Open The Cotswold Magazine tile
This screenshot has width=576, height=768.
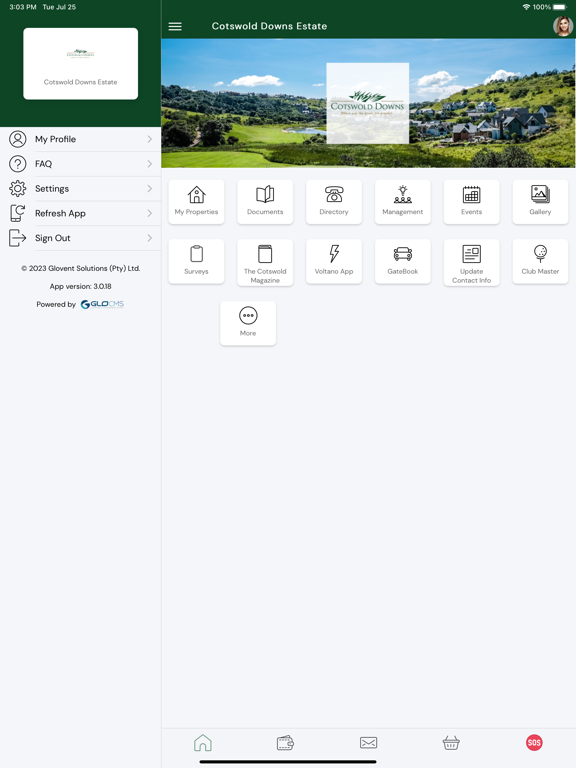pyautogui.click(x=265, y=263)
